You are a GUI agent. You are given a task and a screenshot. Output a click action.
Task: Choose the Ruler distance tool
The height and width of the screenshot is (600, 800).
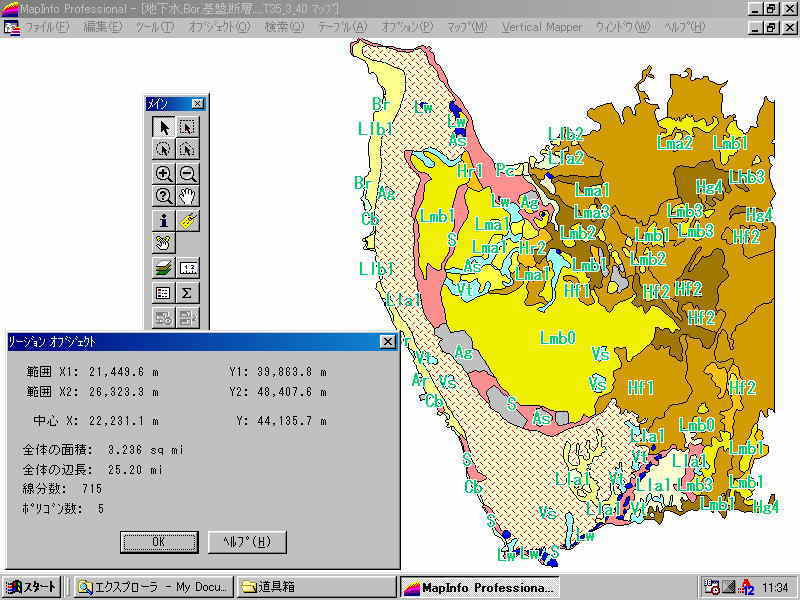click(x=188, y=268)
